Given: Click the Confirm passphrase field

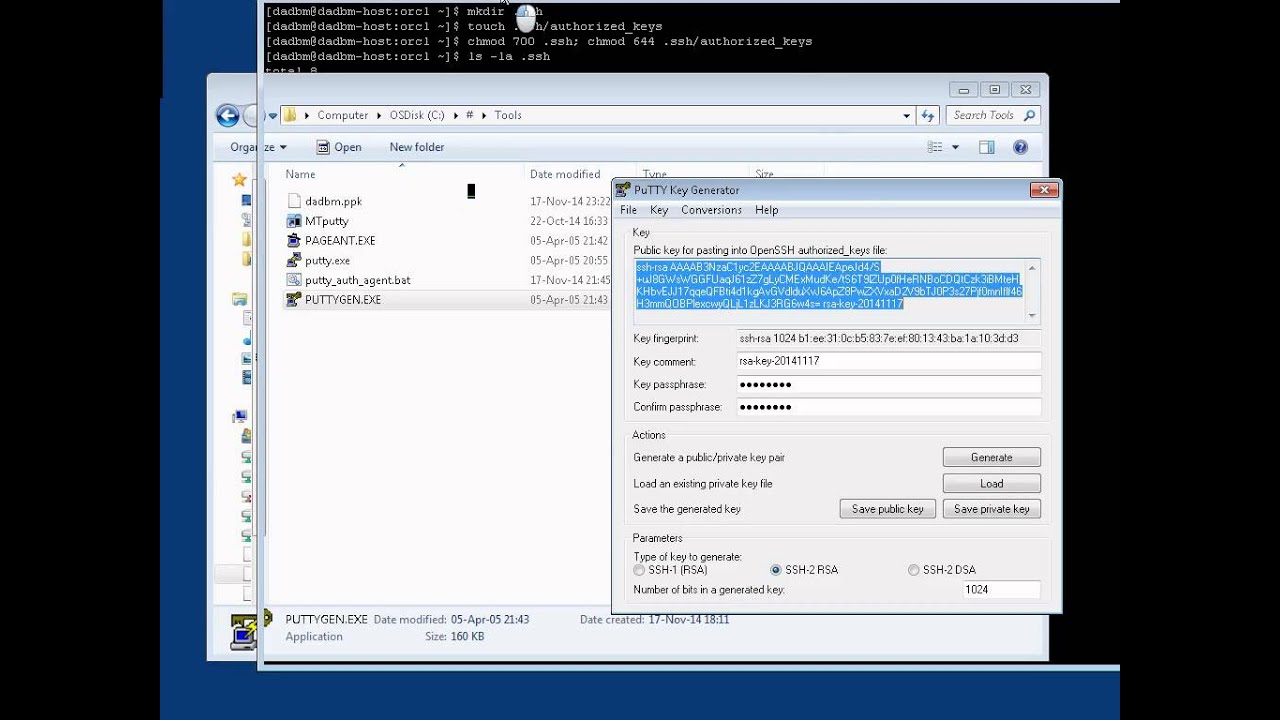Looking at the screenshot, I should click(x=889, y=407).
